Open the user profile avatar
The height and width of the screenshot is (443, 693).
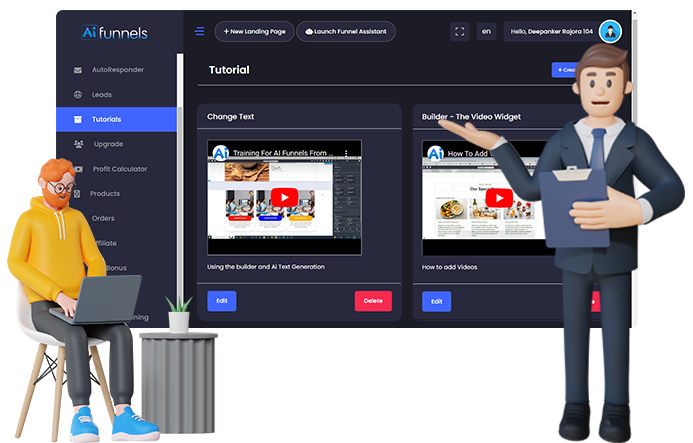pos(610,31)
